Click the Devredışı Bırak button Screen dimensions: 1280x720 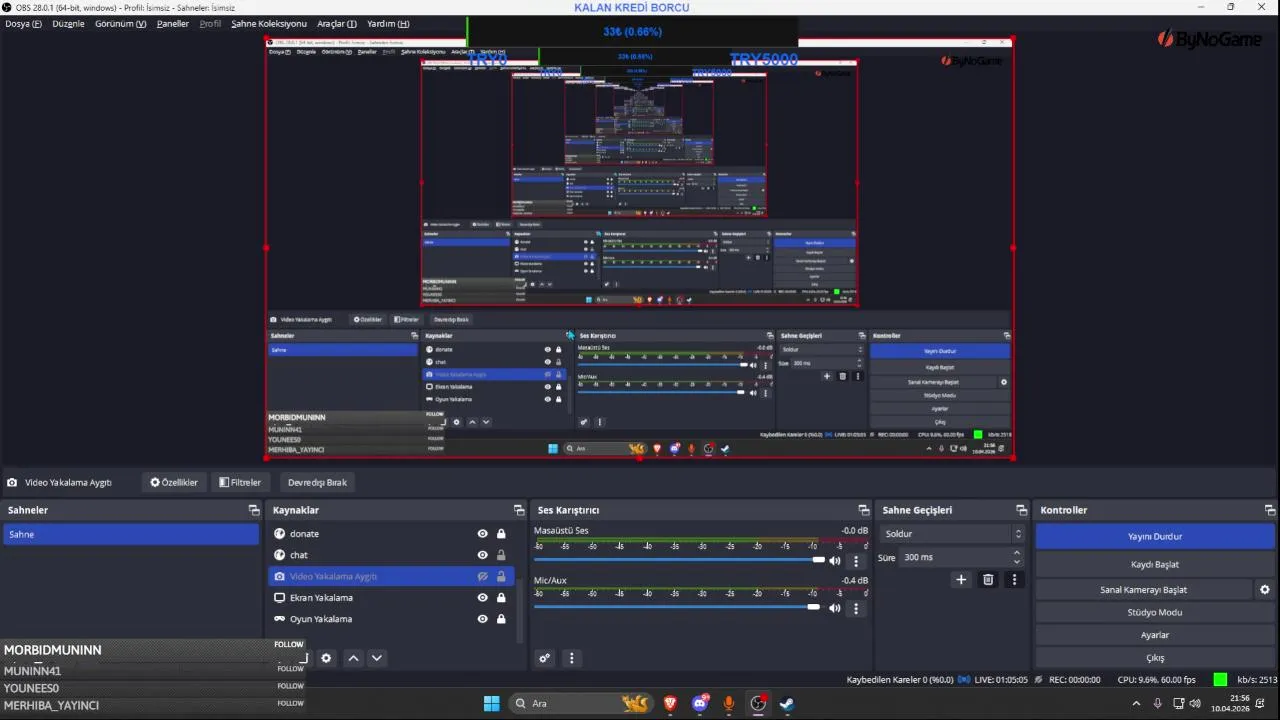(x=317, y=482)
